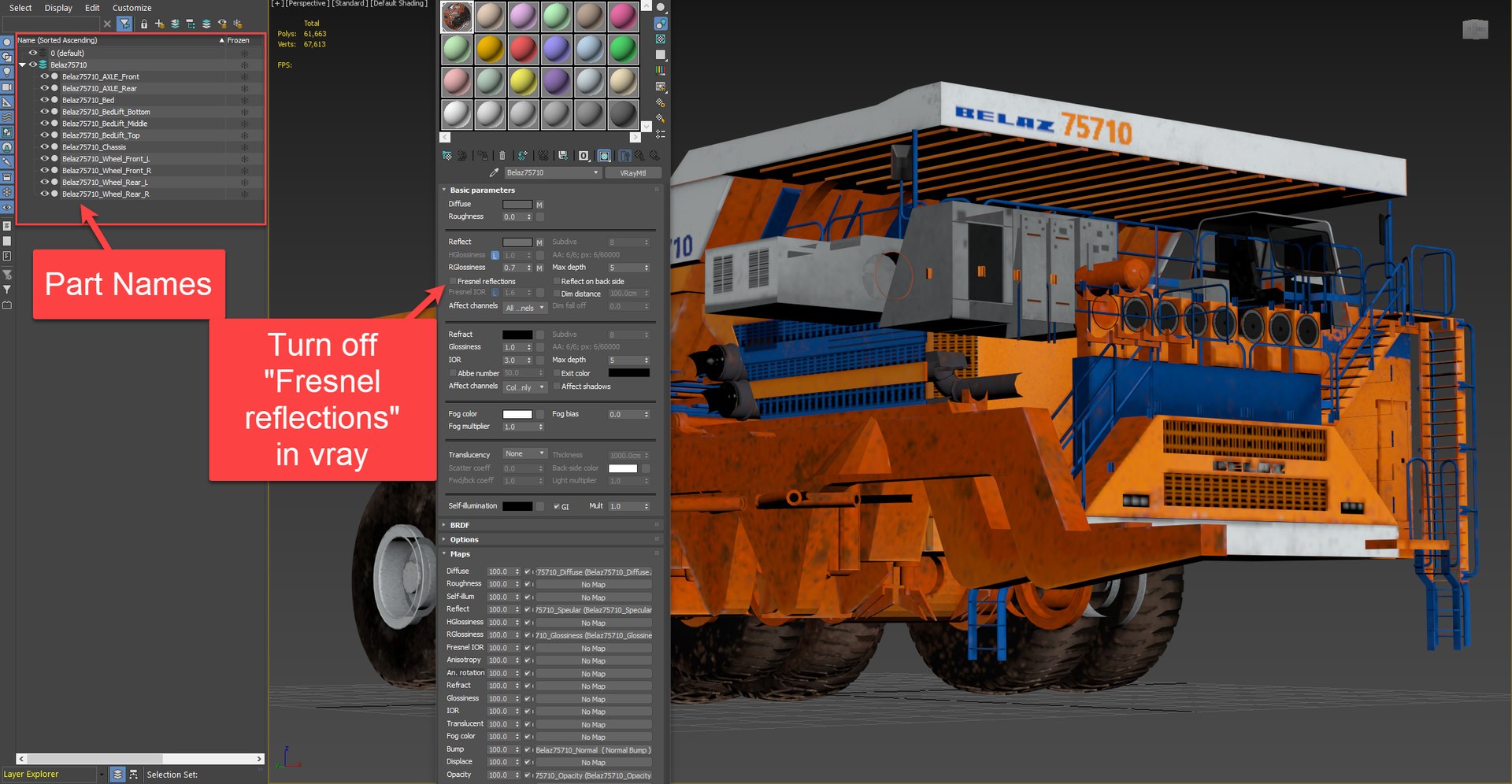Viewport: 1512px width, 784px height.
Task: Click the white Fog color swatch
Action: [517, 414]
